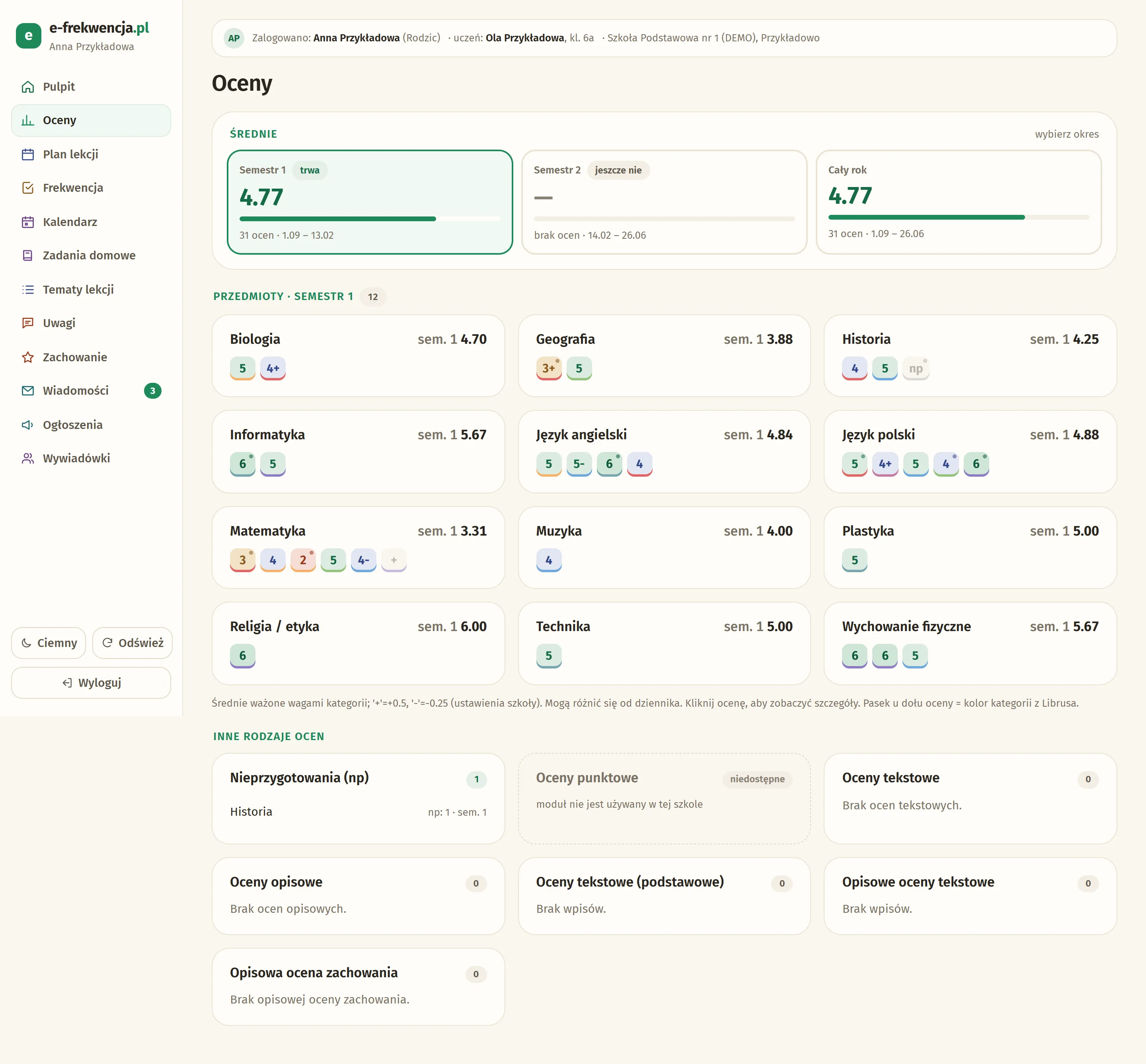Click the Oceny punktowe niedostępne badge
The width and height of the screenshot is (1146, 1064).
(757, 779)
